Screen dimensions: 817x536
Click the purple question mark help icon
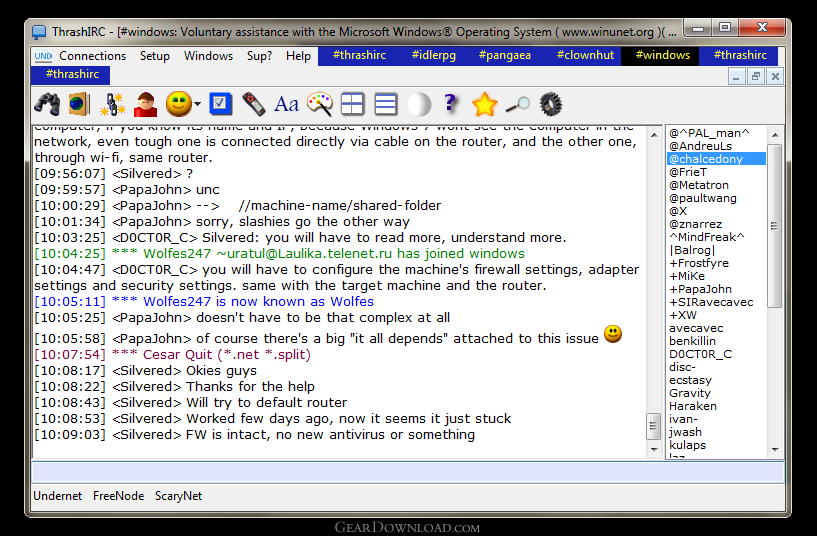point(450,104)
